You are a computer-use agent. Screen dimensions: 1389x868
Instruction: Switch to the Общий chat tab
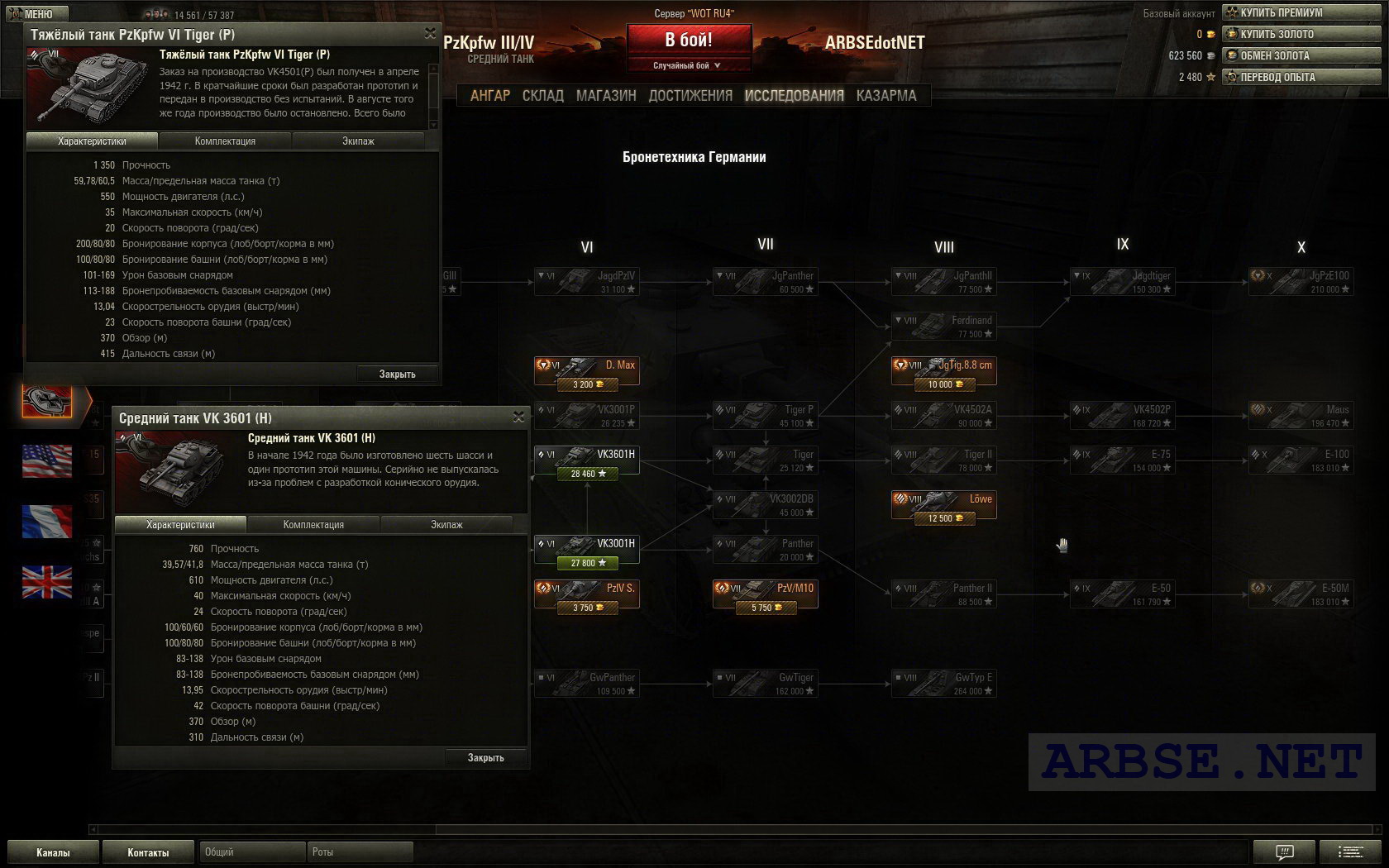[x=252, y=851]
